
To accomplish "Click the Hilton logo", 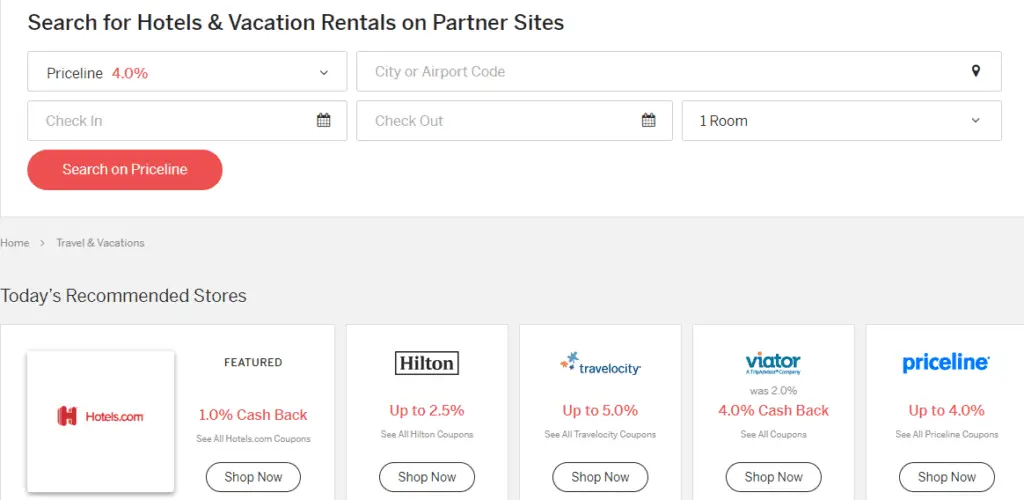I will point(427,363).
